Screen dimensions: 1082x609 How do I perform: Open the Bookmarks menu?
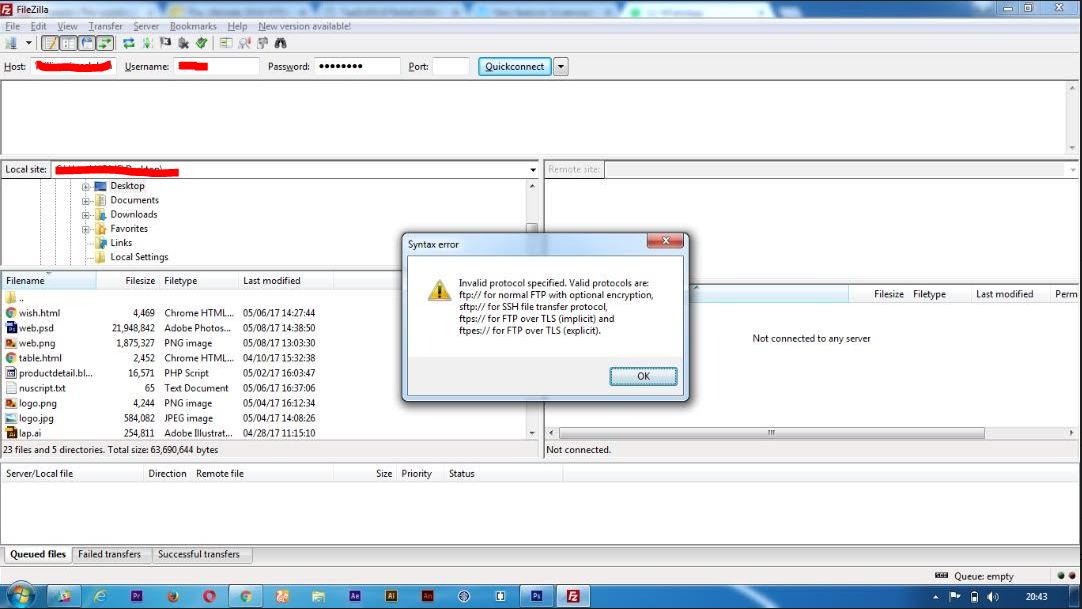click(193, 26)
